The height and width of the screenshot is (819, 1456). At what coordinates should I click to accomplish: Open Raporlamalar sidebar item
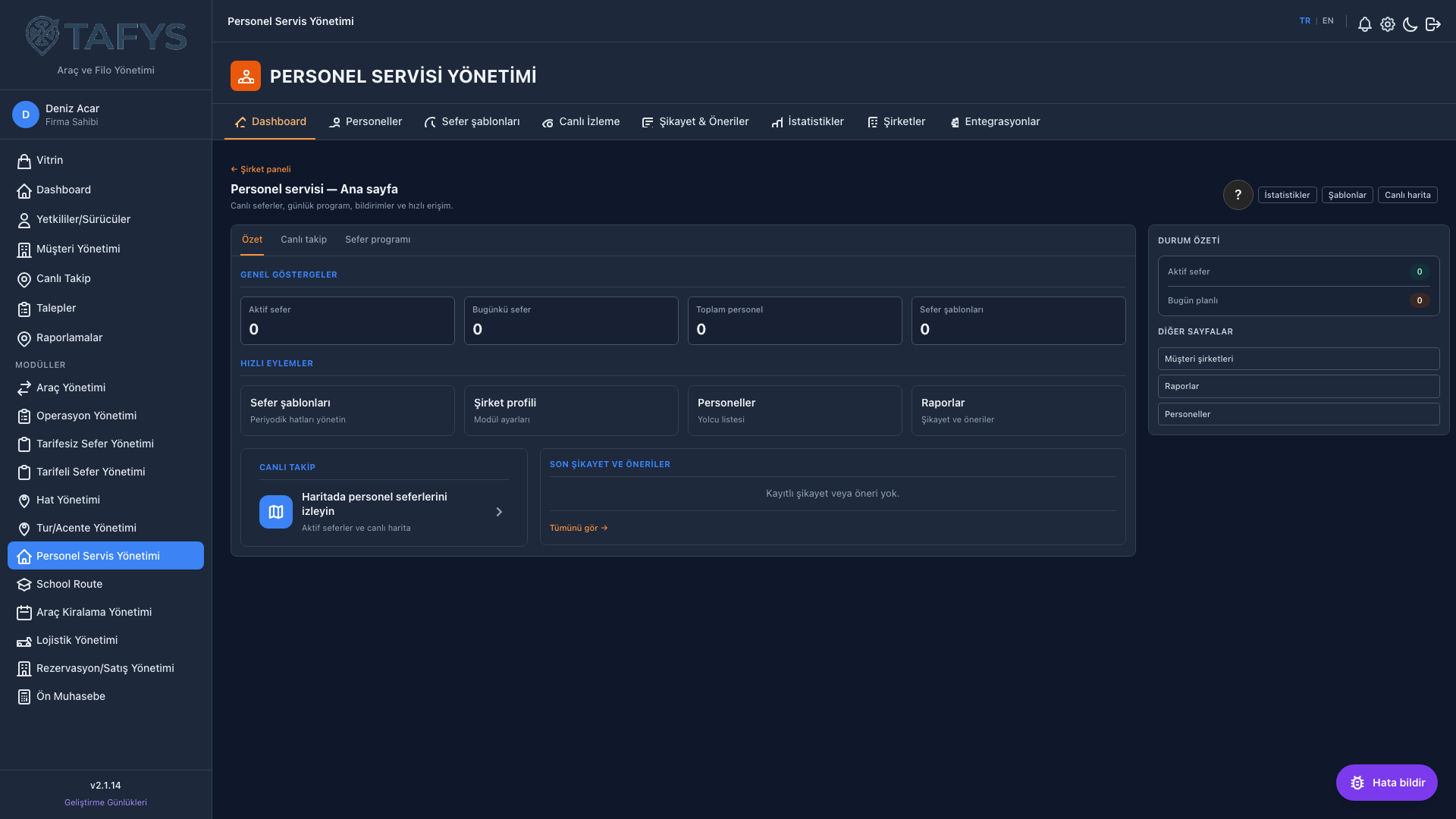point(105,337)
